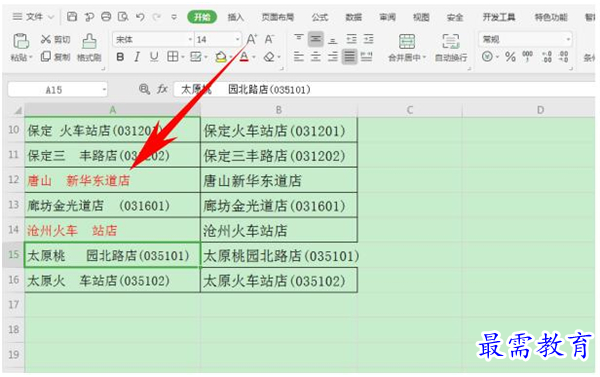This screenshot has width=600, height=377.
Task: Click the formula bar showing 太原桃 园北路店(035101)
Action: point(385,90)
